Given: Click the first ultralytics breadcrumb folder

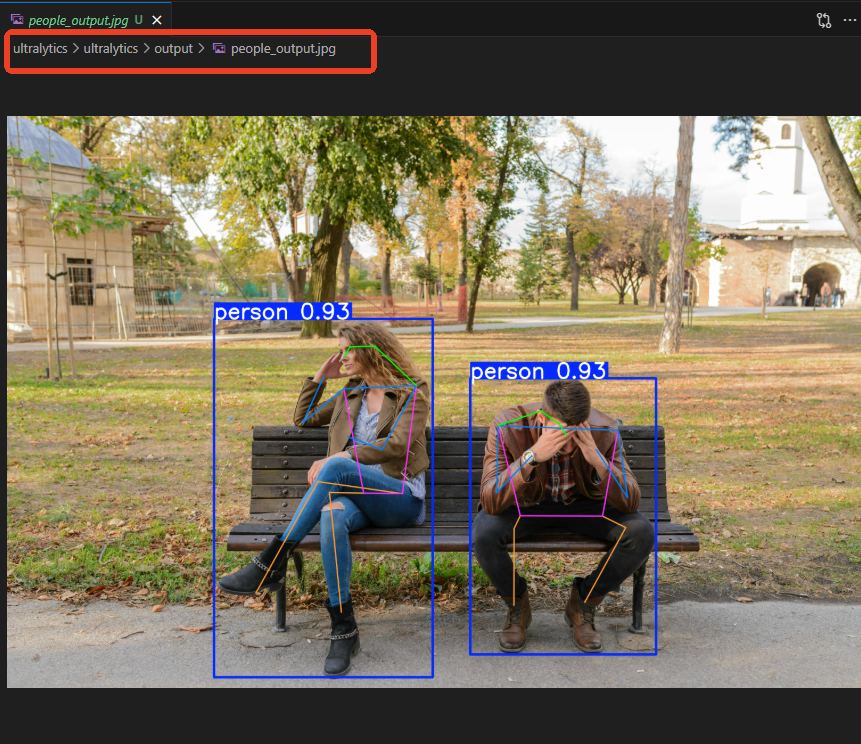Looking at the screenshot, I should coord(40,48).
